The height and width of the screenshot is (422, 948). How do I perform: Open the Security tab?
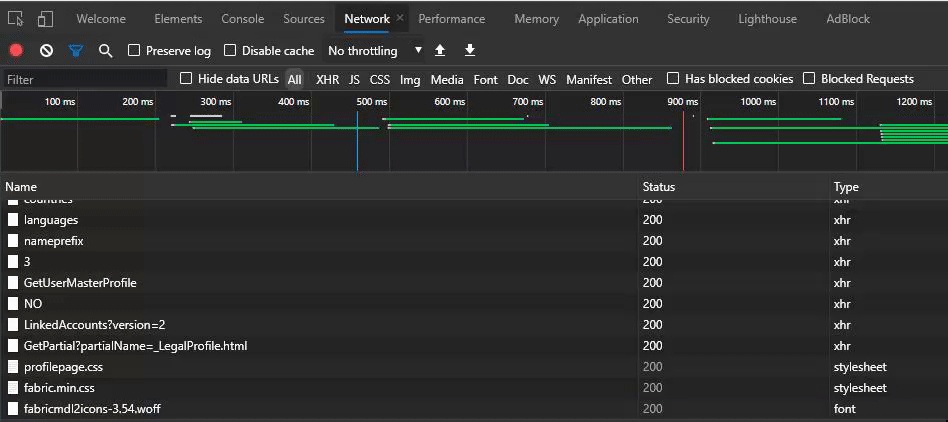pyautogui.click(x=688, y=19)
